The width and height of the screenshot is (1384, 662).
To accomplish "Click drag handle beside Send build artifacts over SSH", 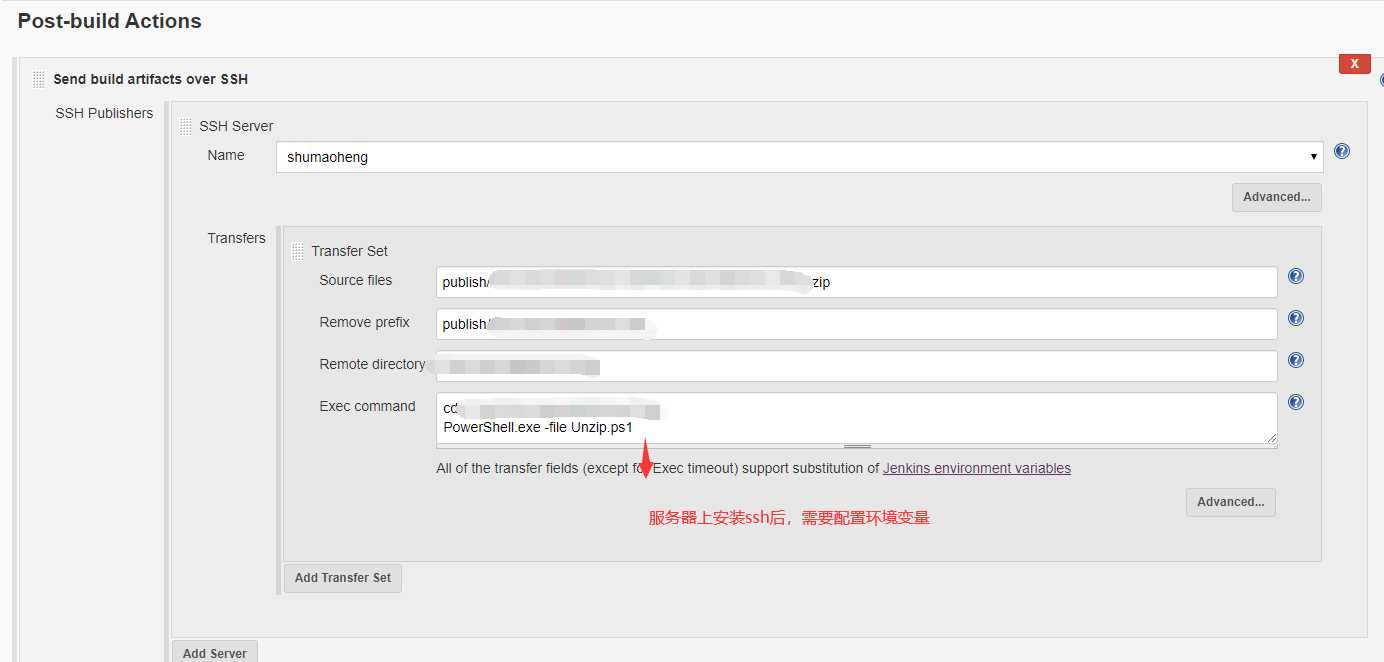I will pos(38,79).
